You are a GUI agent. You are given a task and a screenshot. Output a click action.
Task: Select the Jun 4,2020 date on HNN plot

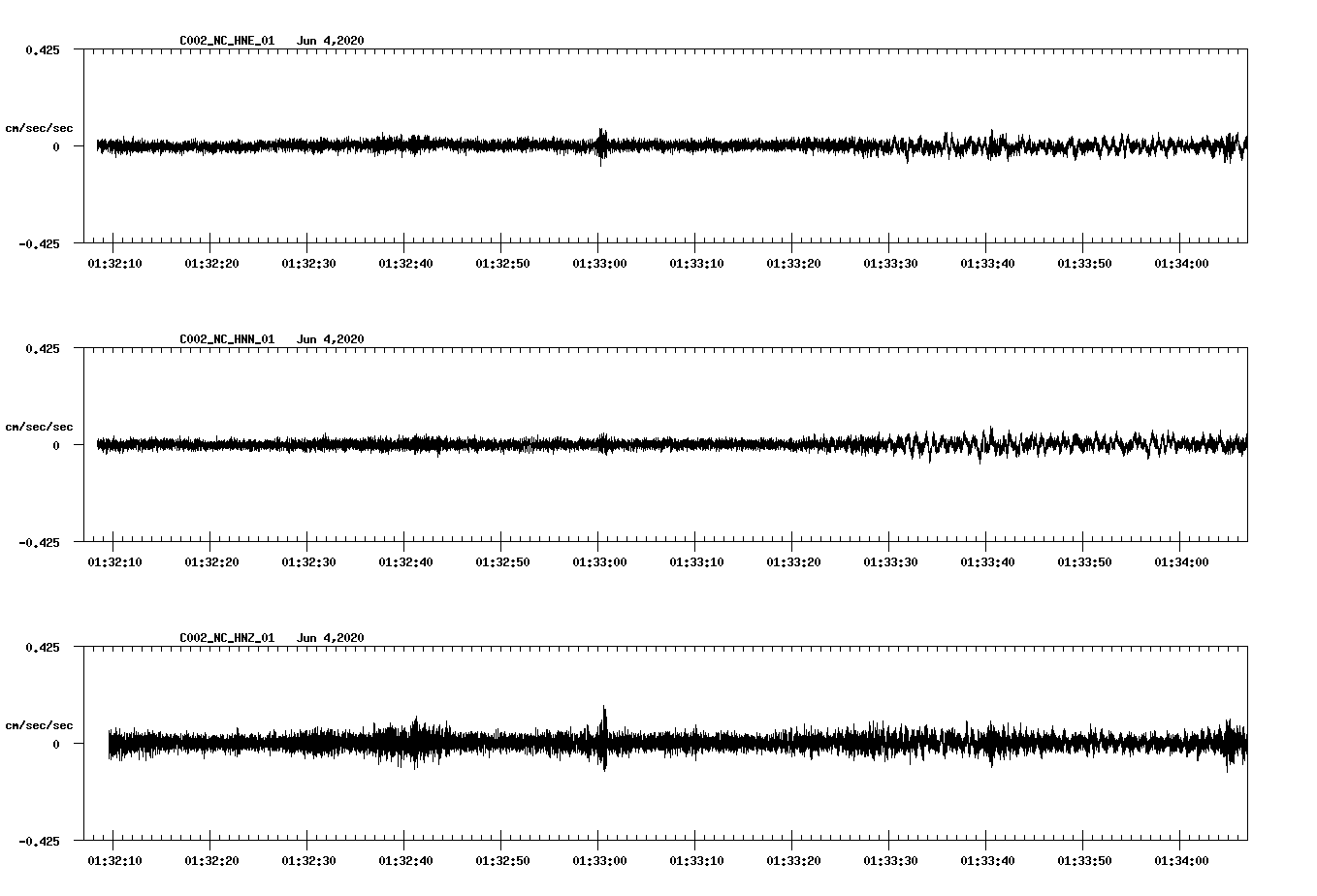point(331,339)
